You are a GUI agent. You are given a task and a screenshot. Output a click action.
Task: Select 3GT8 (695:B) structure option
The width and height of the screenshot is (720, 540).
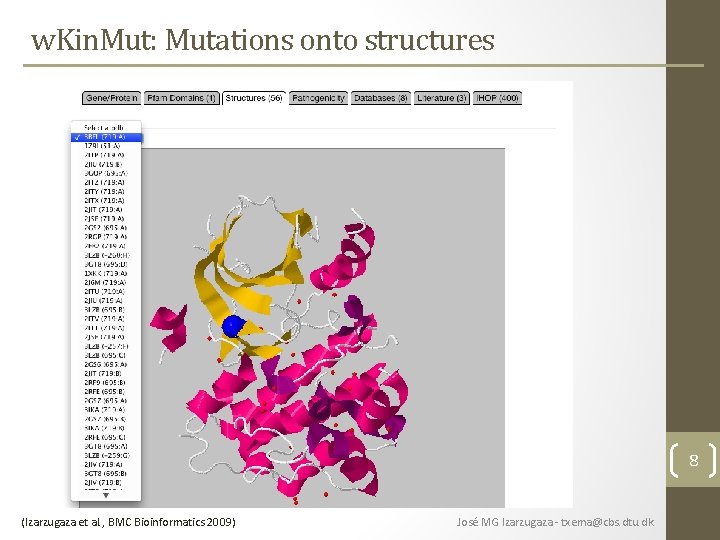point(106,473)
